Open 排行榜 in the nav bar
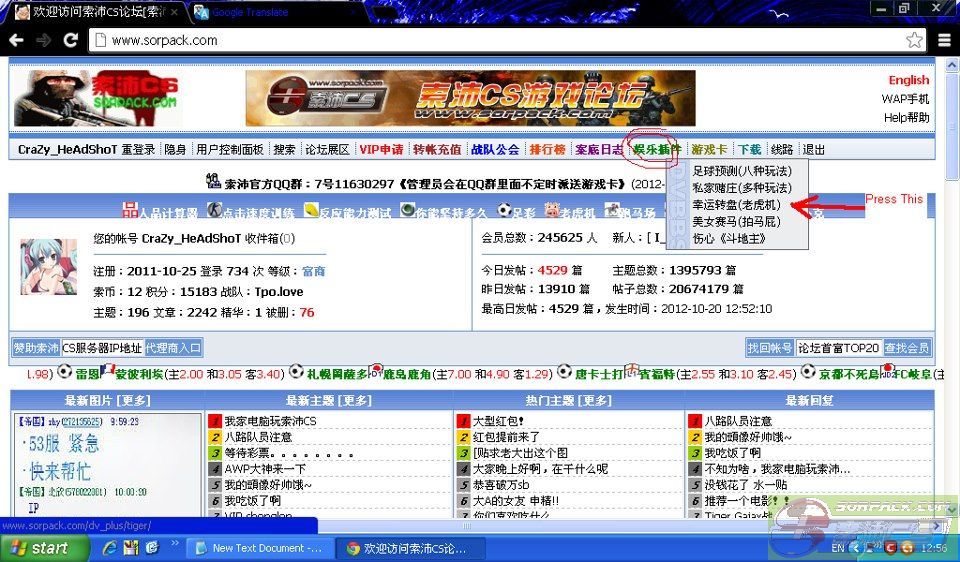The image size is (960, 562). click(x=547, y=149)
